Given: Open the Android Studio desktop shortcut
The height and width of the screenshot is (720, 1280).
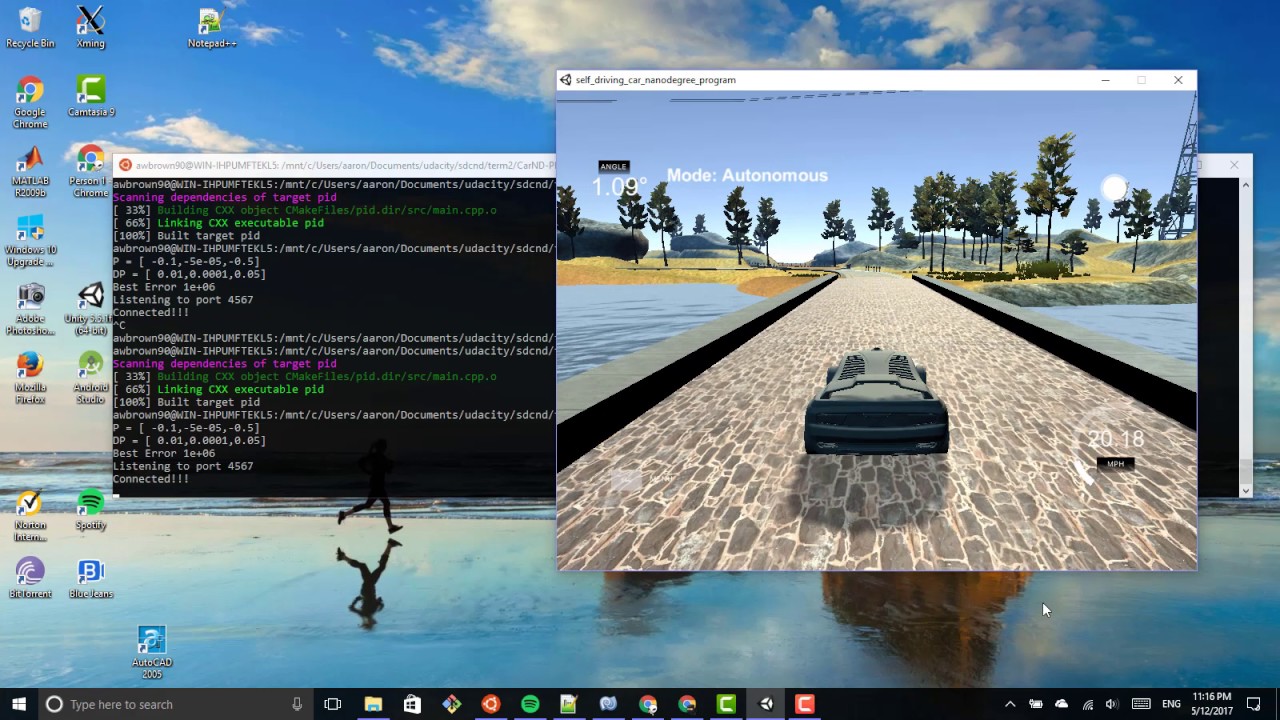Looking at the screenshot, I should click(x=90, y=378).
